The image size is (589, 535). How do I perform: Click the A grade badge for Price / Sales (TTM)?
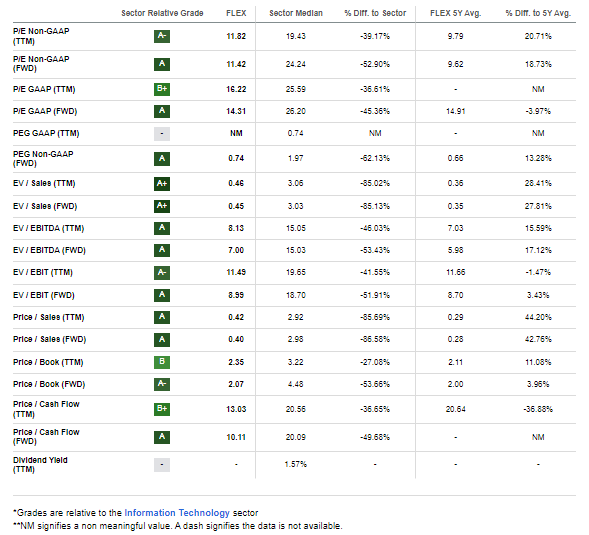[x=162, y=317]
